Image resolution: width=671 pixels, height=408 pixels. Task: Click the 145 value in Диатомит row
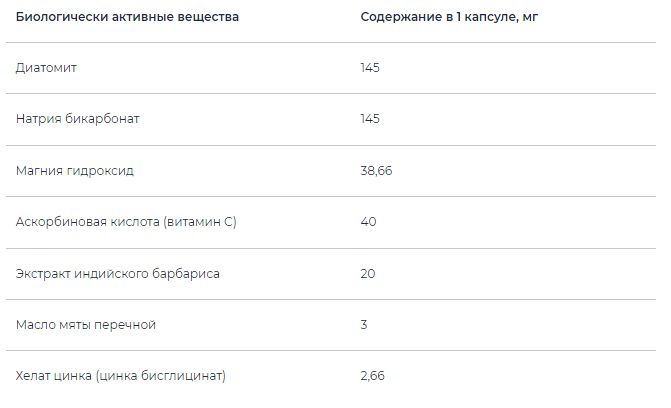(370, 68)
